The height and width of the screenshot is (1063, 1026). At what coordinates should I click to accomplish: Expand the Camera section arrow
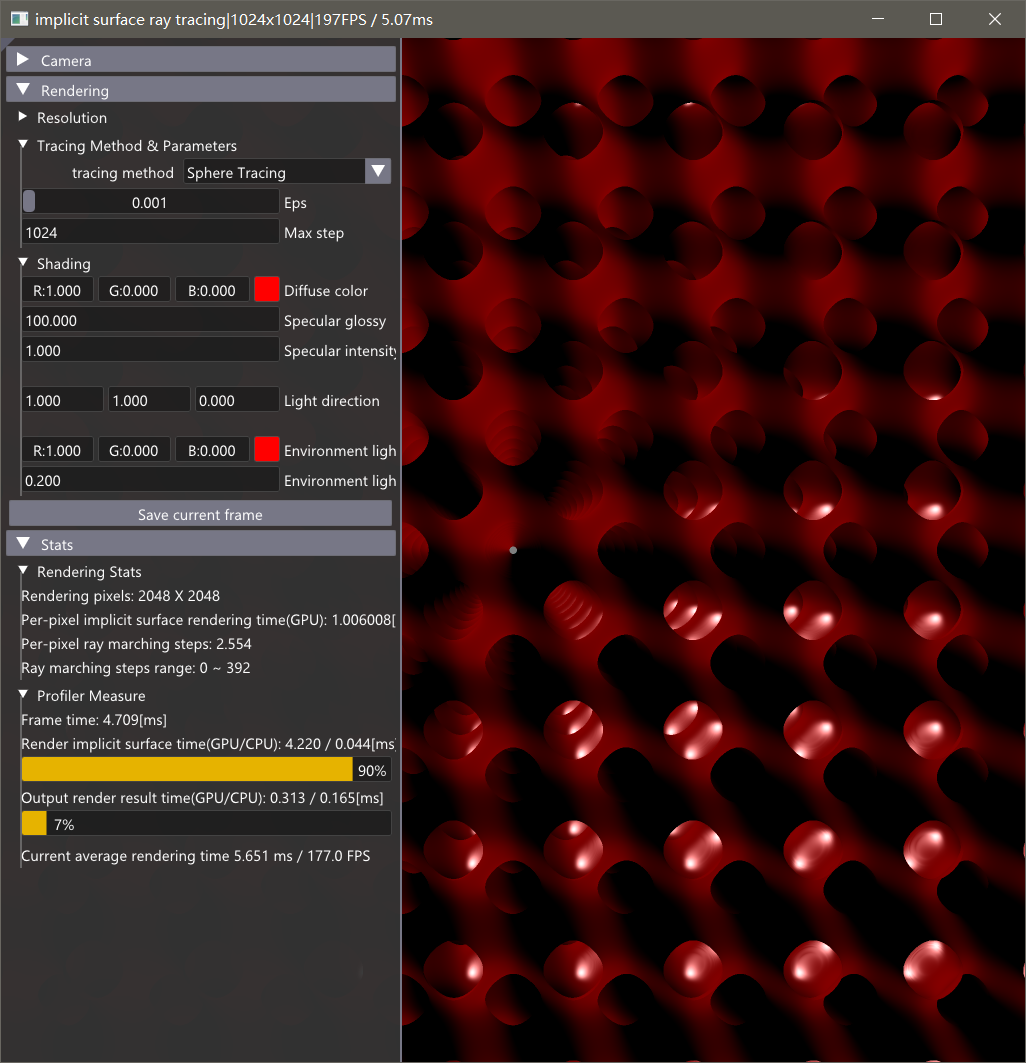point(22,60)
